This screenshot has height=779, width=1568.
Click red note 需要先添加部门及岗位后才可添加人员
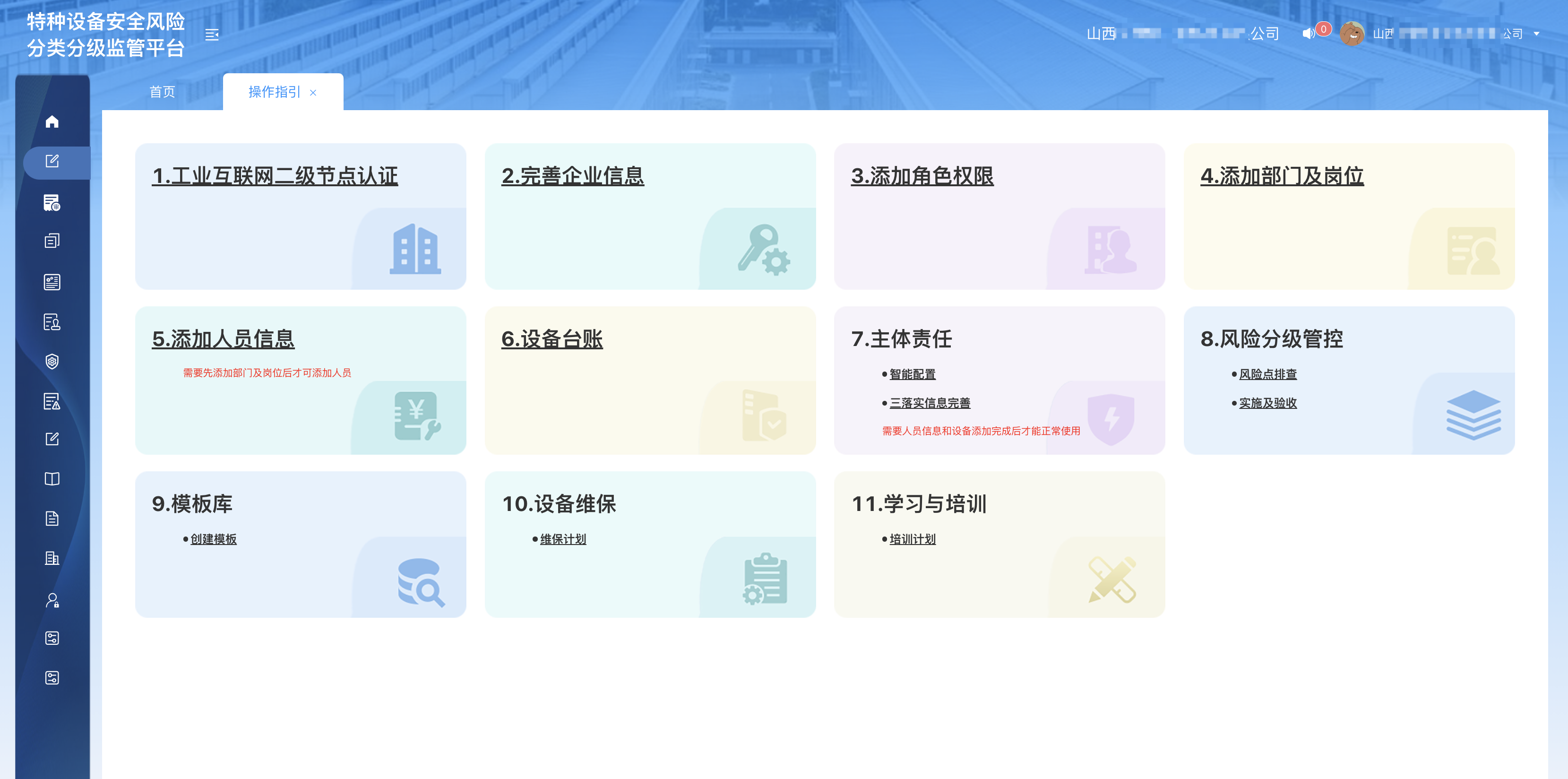tap(267, 373)
